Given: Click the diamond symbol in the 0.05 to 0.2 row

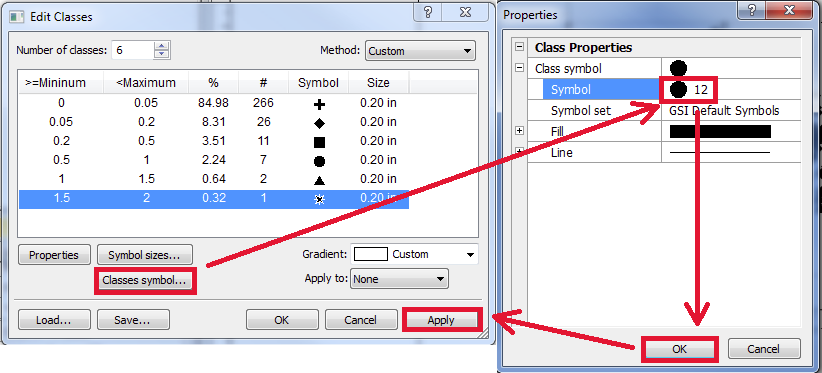Looking at the screenshot, I should coord(319,124).
